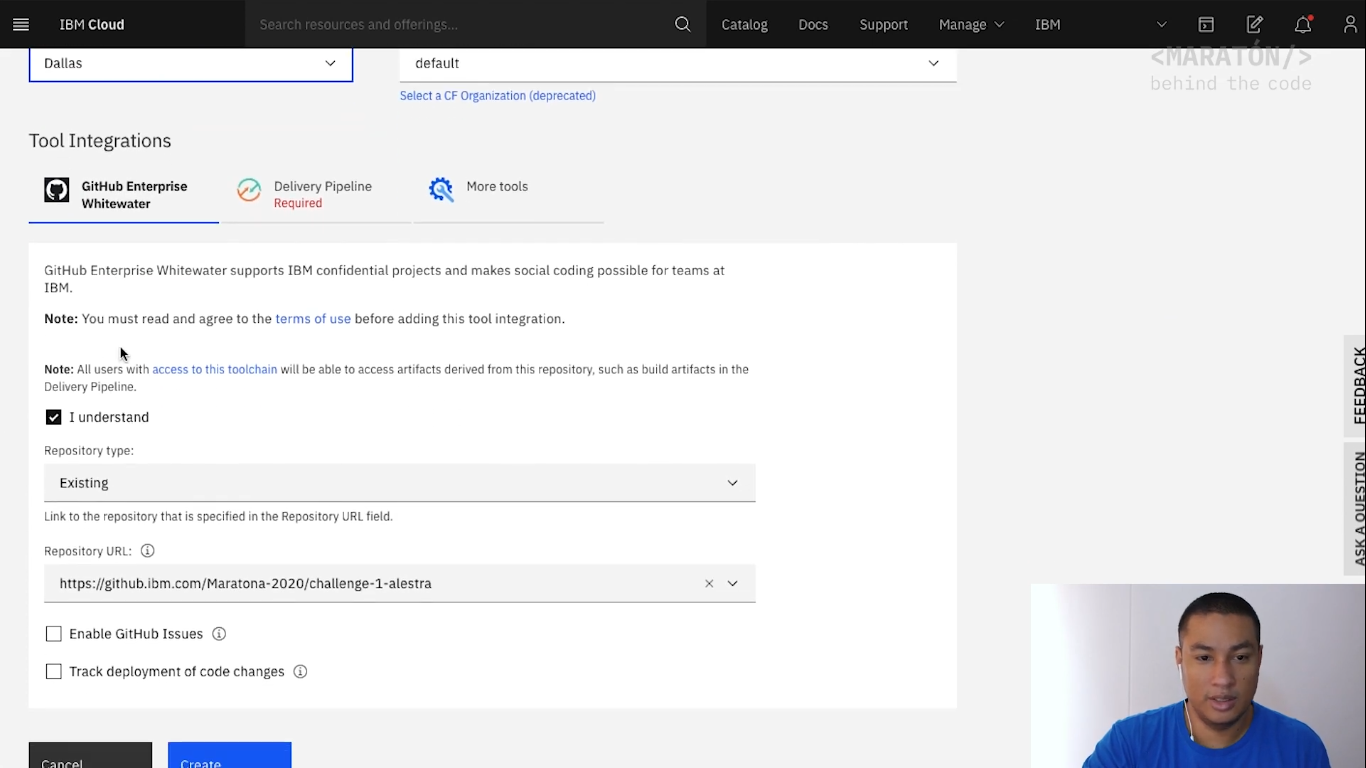Click the GitHub Enterprise Whitewater logo icon
1366x768 pixels.
pyautogui.click(x=57, y=190)
